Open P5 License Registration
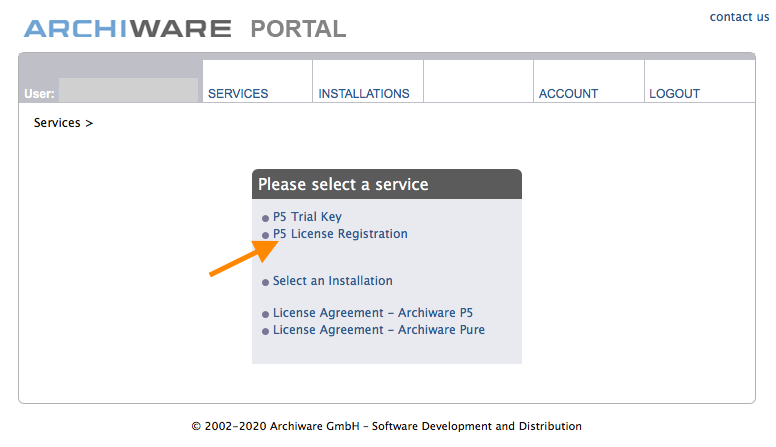 pos(340,234)
